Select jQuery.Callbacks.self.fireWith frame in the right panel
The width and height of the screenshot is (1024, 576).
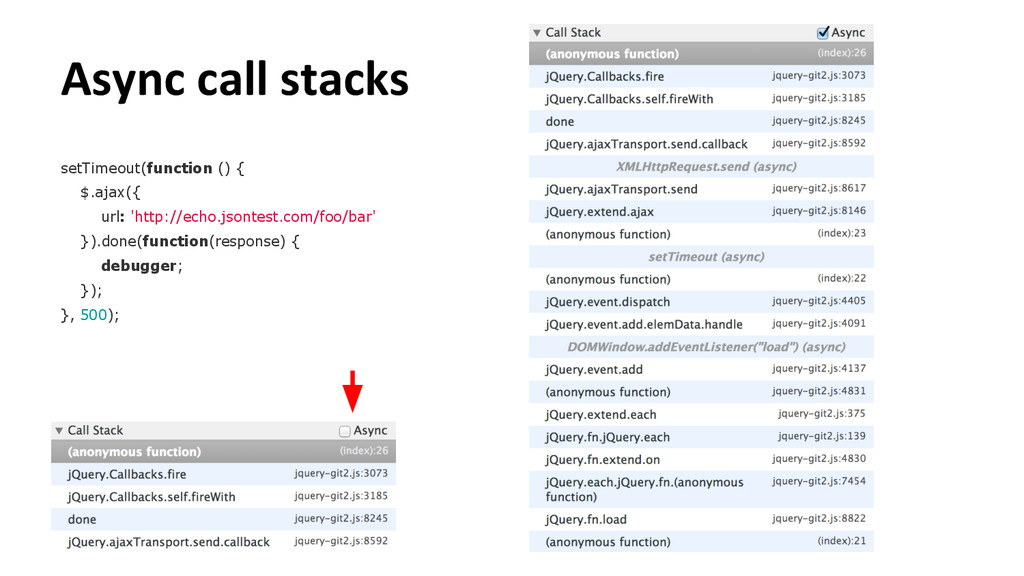[x=701, y=99]
